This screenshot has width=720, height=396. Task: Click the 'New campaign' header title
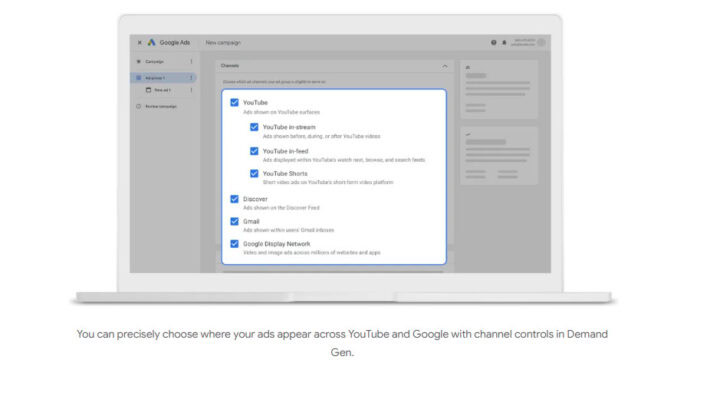pos(223,43)
